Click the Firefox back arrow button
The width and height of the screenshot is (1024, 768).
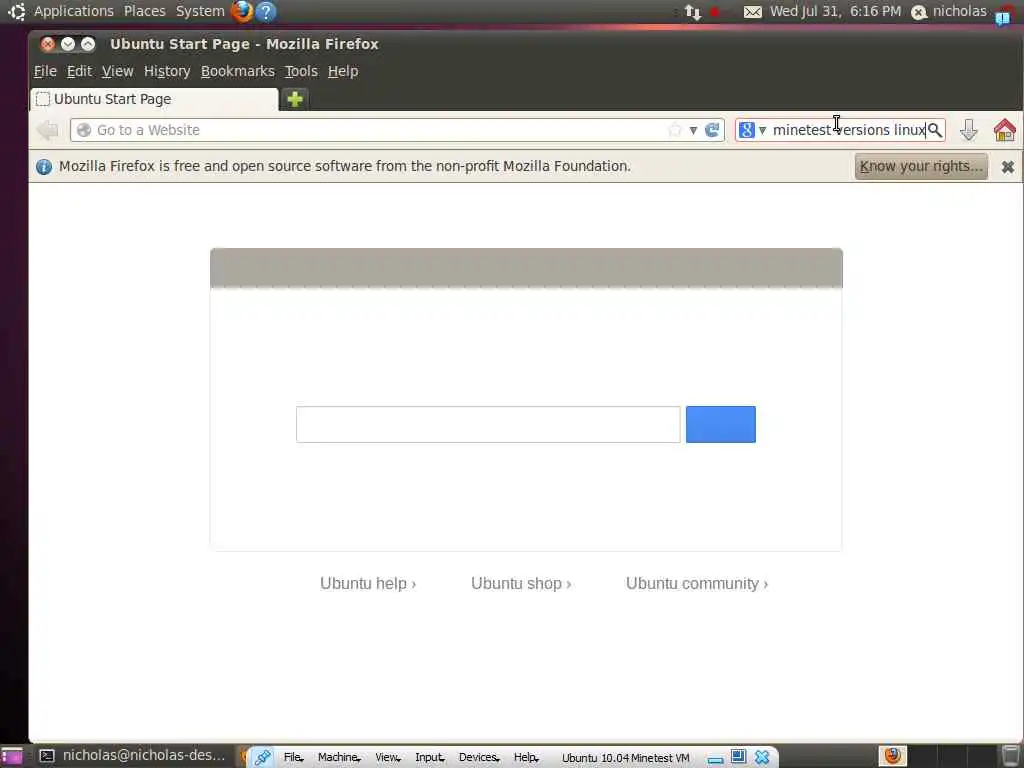click(48, 130)
